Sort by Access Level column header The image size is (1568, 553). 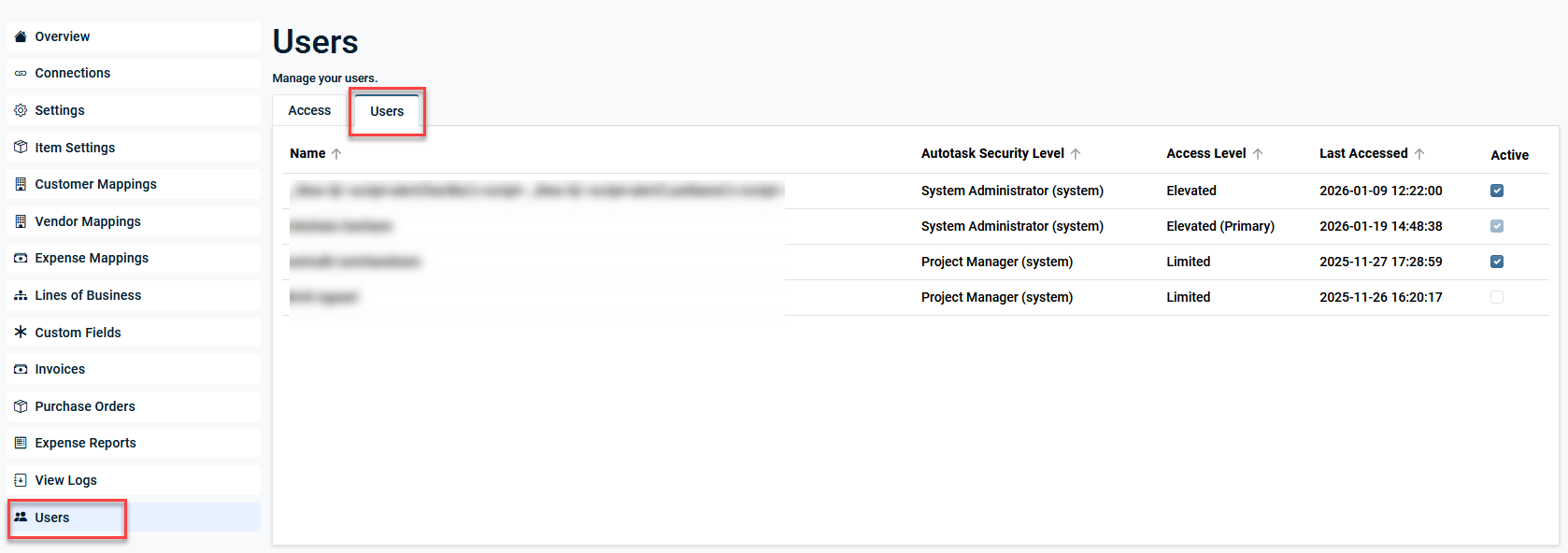pyautogui.click(x=1205, y=153)
